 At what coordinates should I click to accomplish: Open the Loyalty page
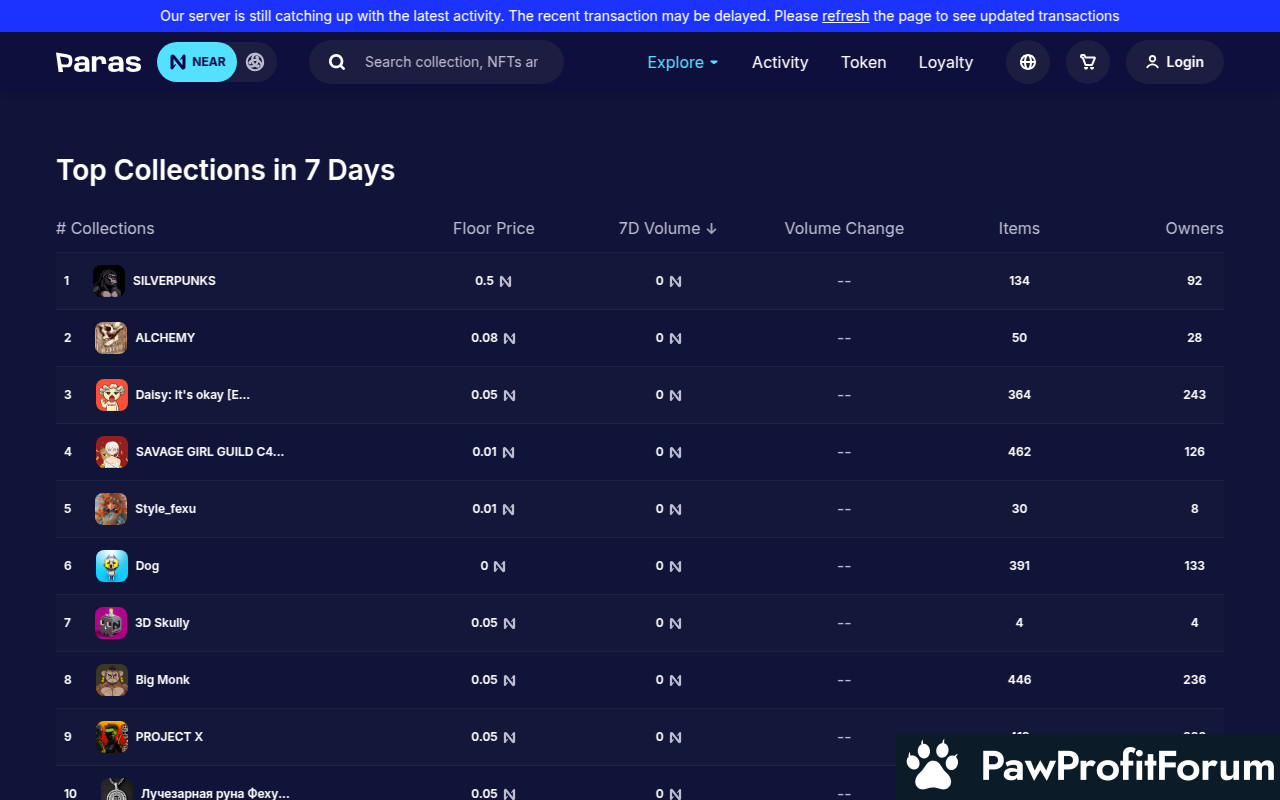(x=945, y=62)
